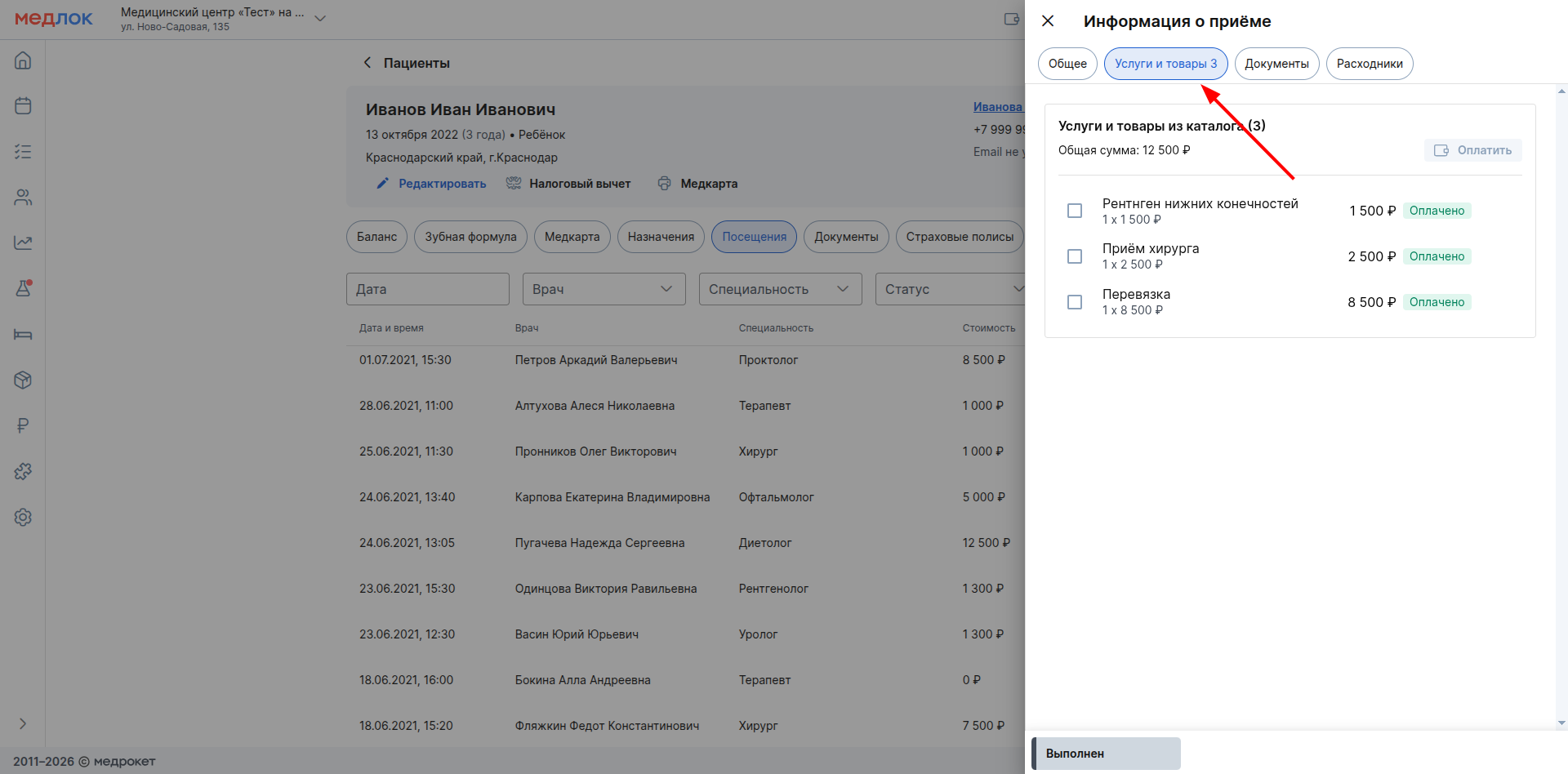1568x774 pixels.
Task: Check the Приём хирурга checkbox
Action: pyautogui.click(x=1075, y=256)
